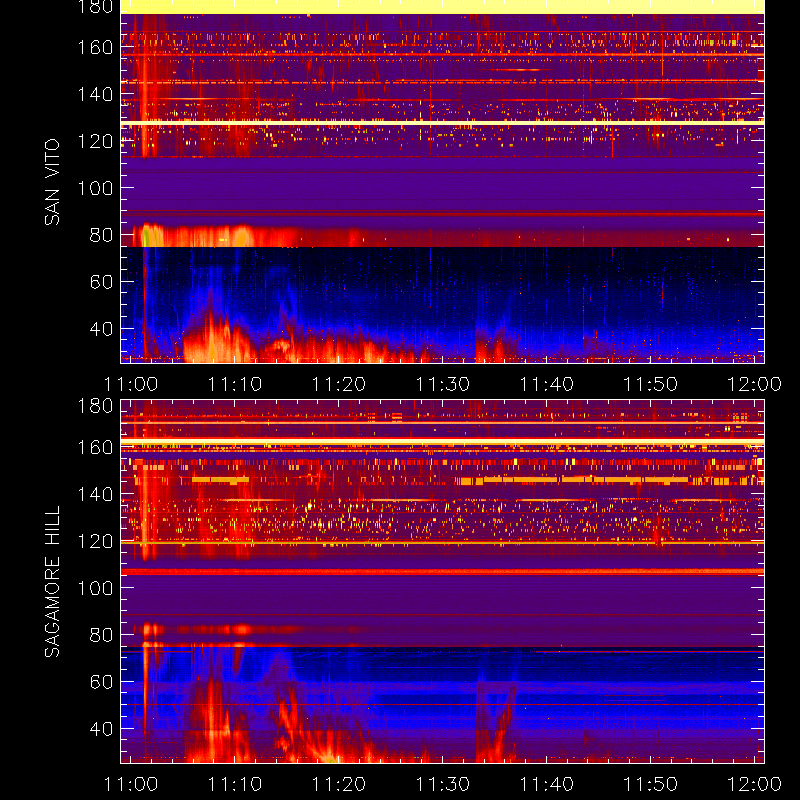The image size is (800, 800).
Task: Click the 11:40 time label under Sagamore Hill plot
Action: tap(546, 784)
